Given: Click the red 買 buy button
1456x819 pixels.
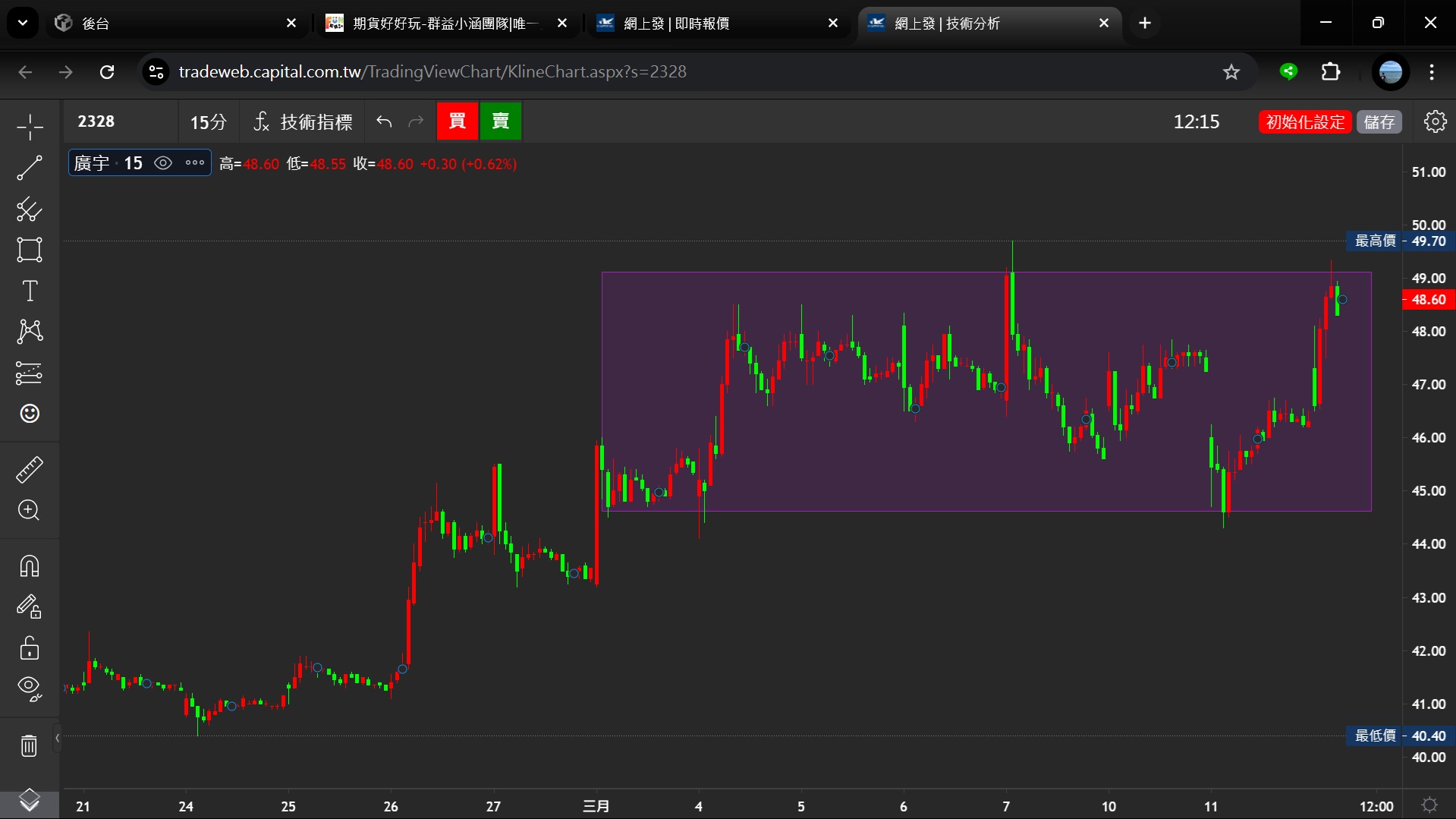Looking at the screenshot, I should click(457, 121).
